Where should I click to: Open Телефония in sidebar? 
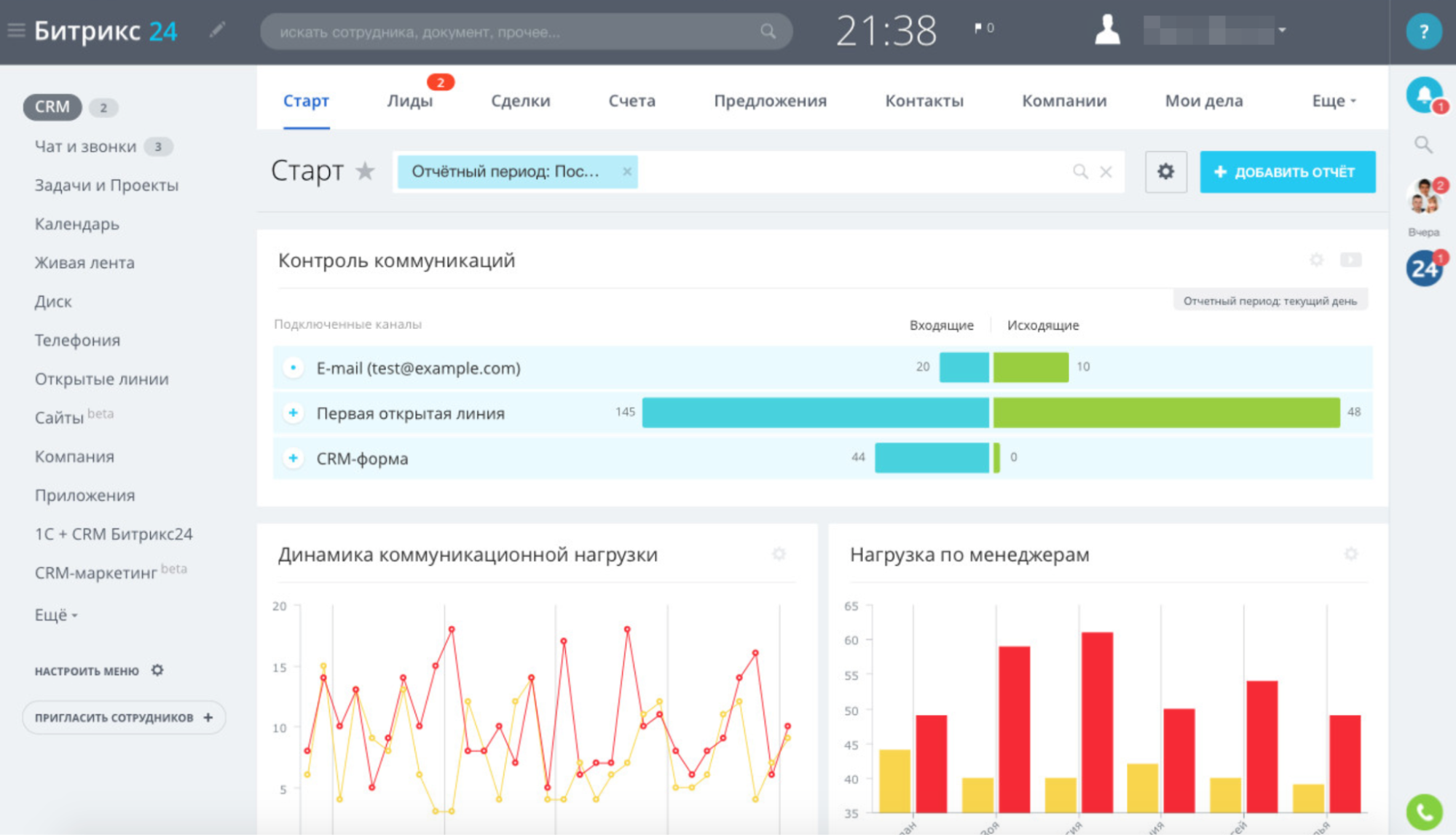(77, 340)
